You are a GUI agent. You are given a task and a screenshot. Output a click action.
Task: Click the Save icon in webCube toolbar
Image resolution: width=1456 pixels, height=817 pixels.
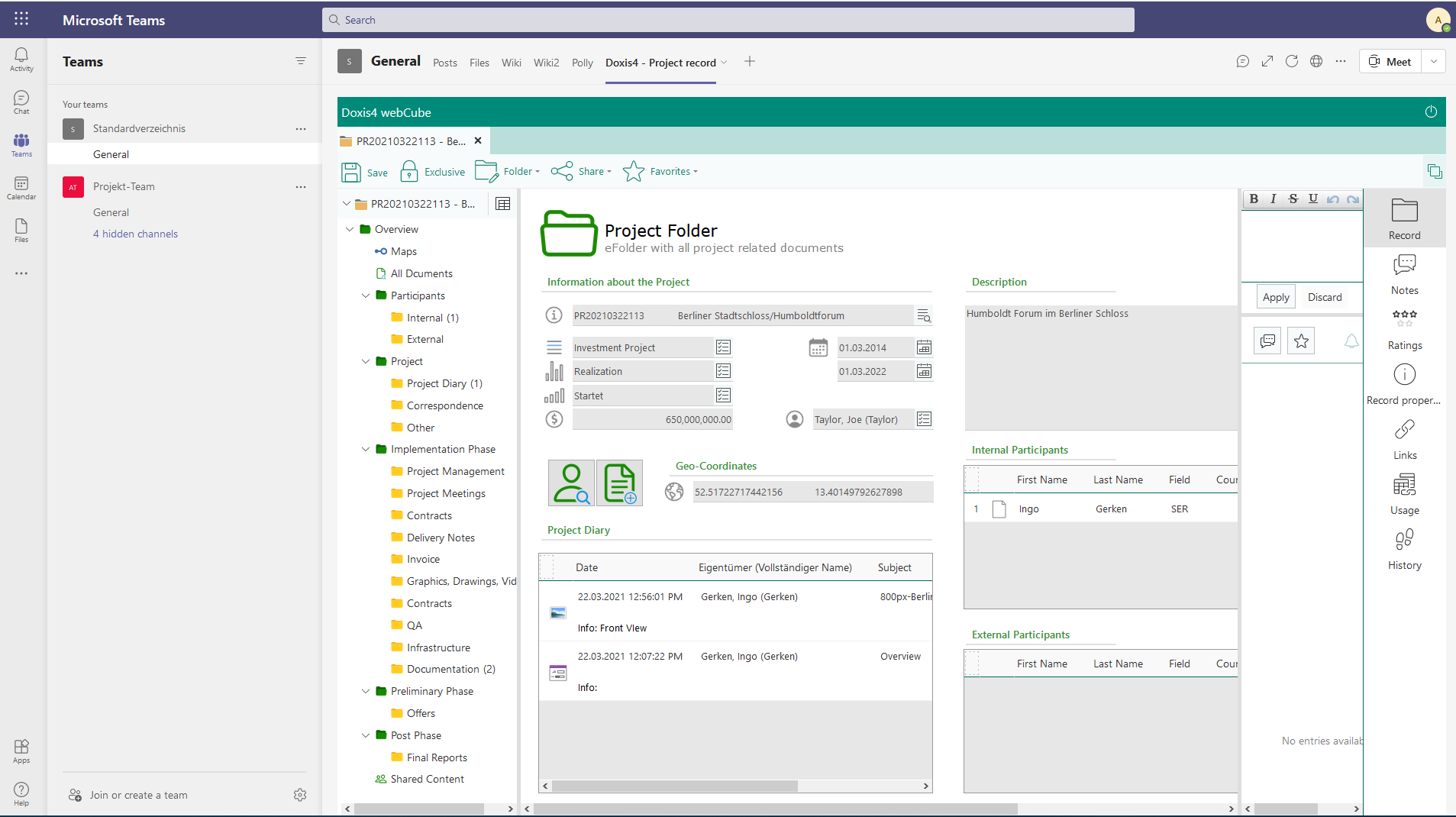(x=351, y=172)
